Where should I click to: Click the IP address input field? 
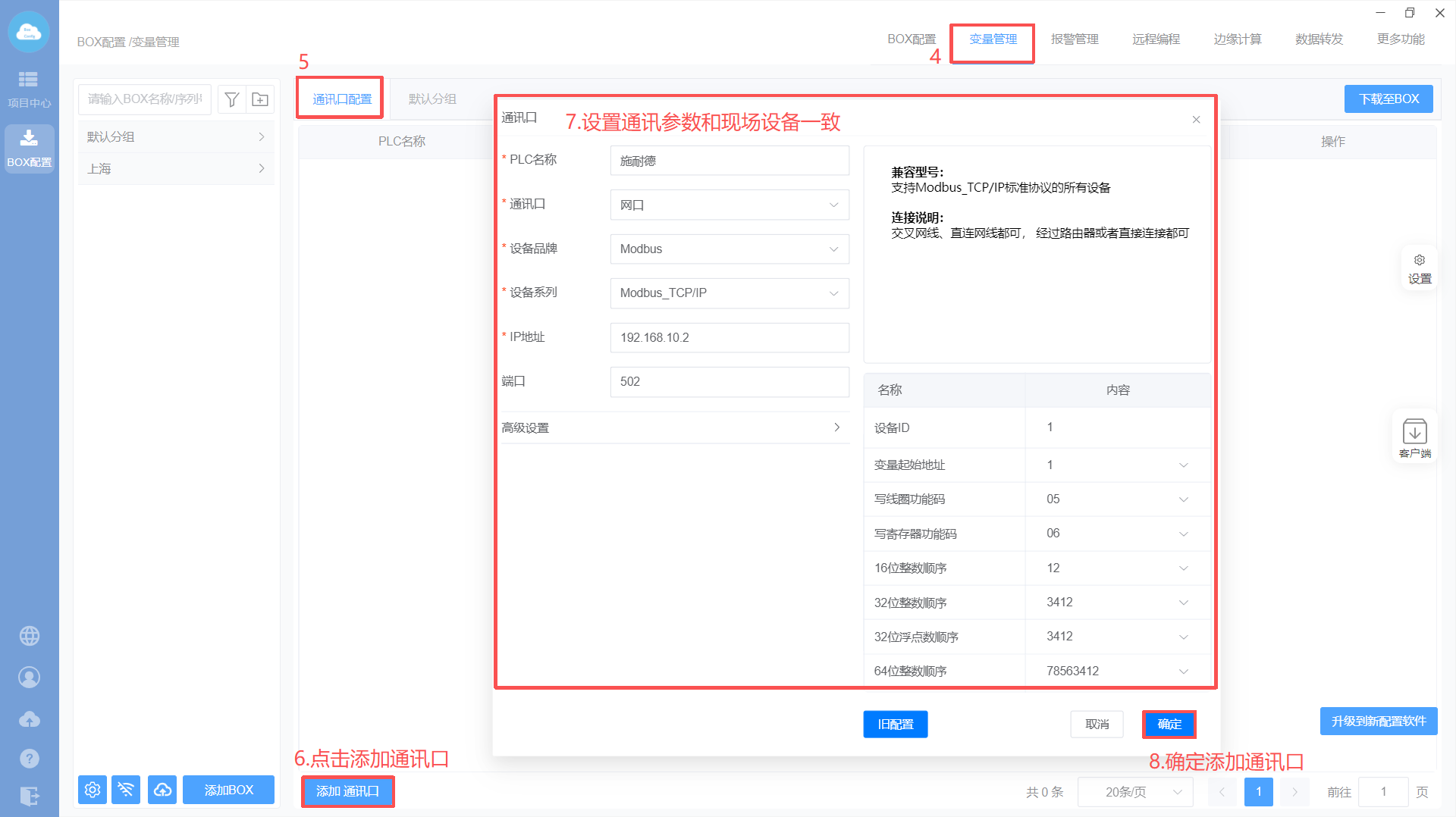coord(729,338)
